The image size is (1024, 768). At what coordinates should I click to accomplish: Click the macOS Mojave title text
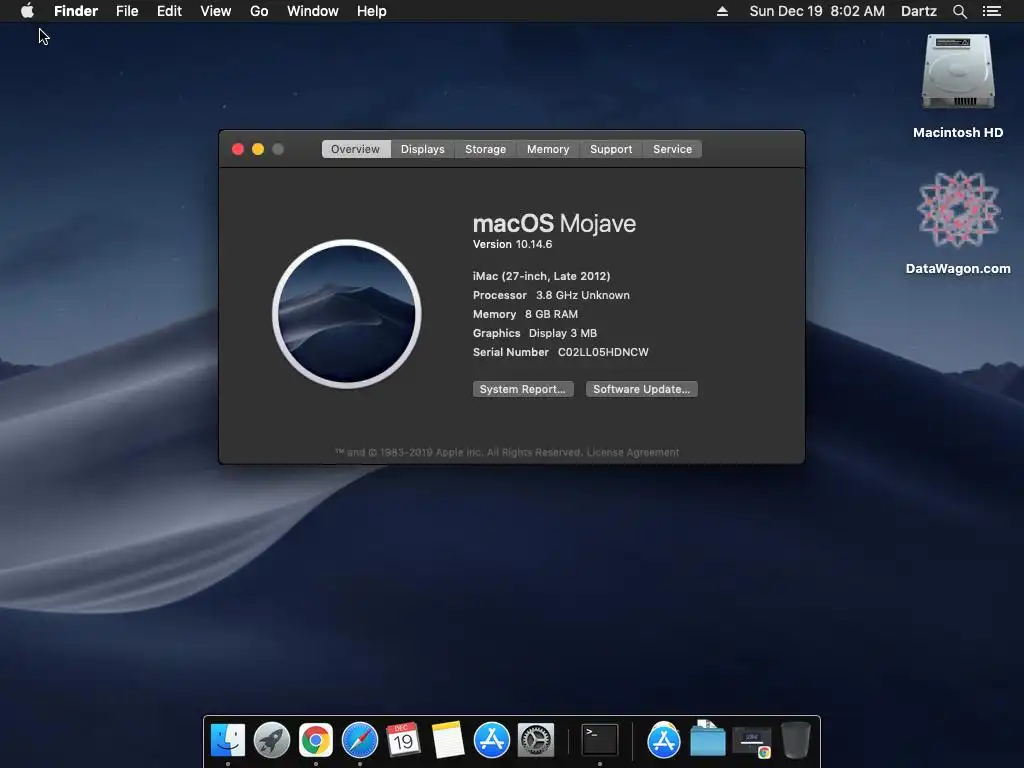tap(554, 223)
